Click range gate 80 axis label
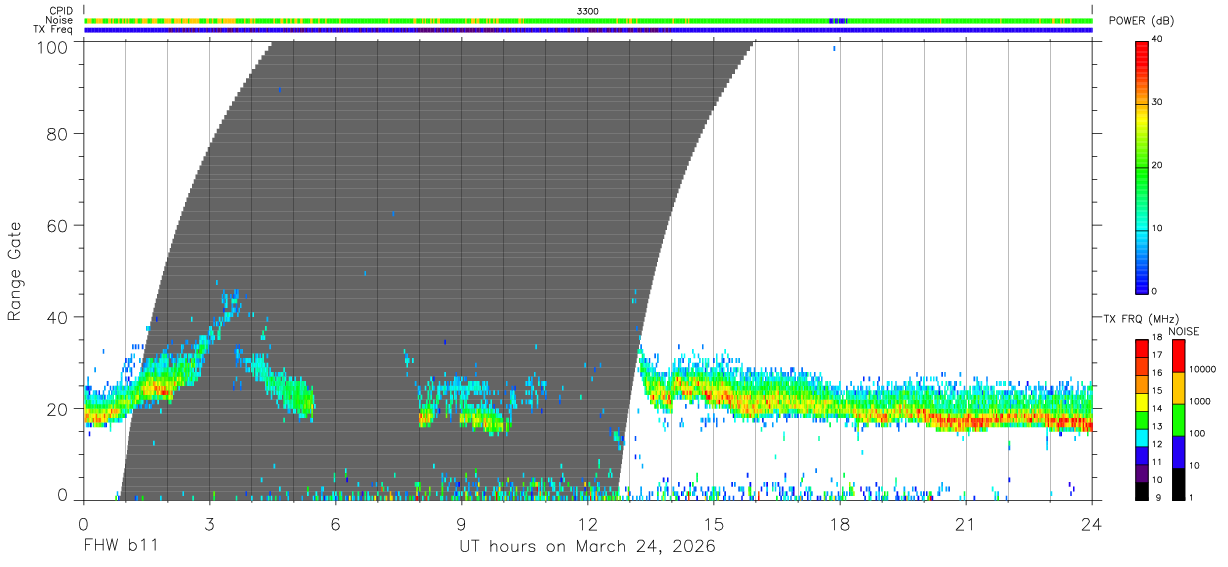This screenshot has width=1228, height=567. [59, 133]
